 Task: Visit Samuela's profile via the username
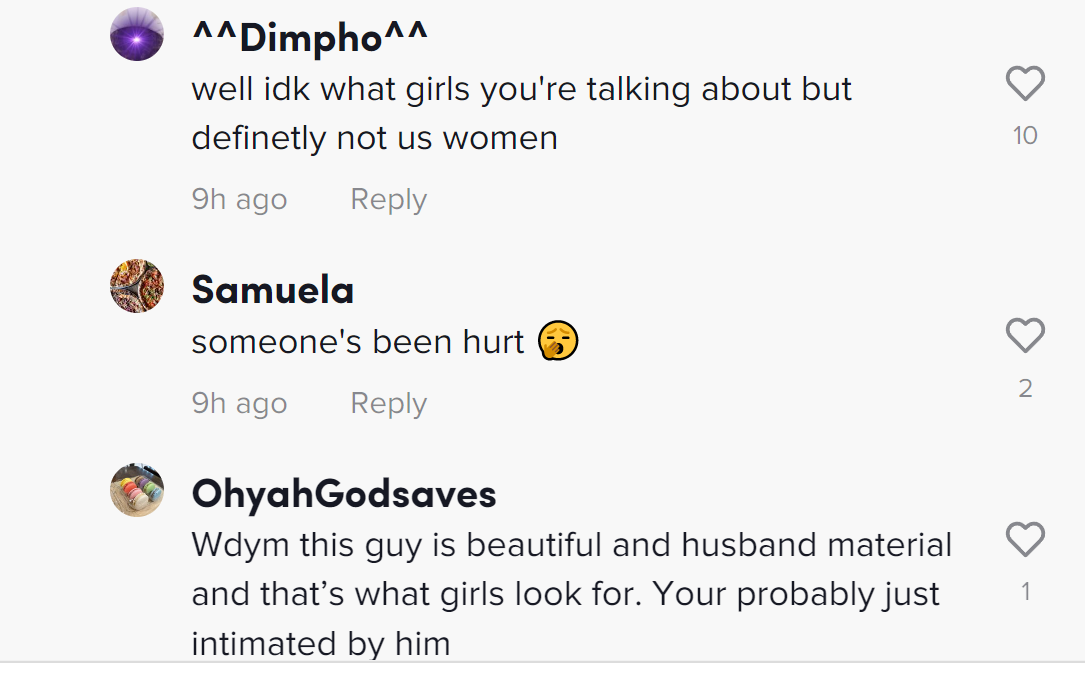pyautogui.click(x=273, y=290)
